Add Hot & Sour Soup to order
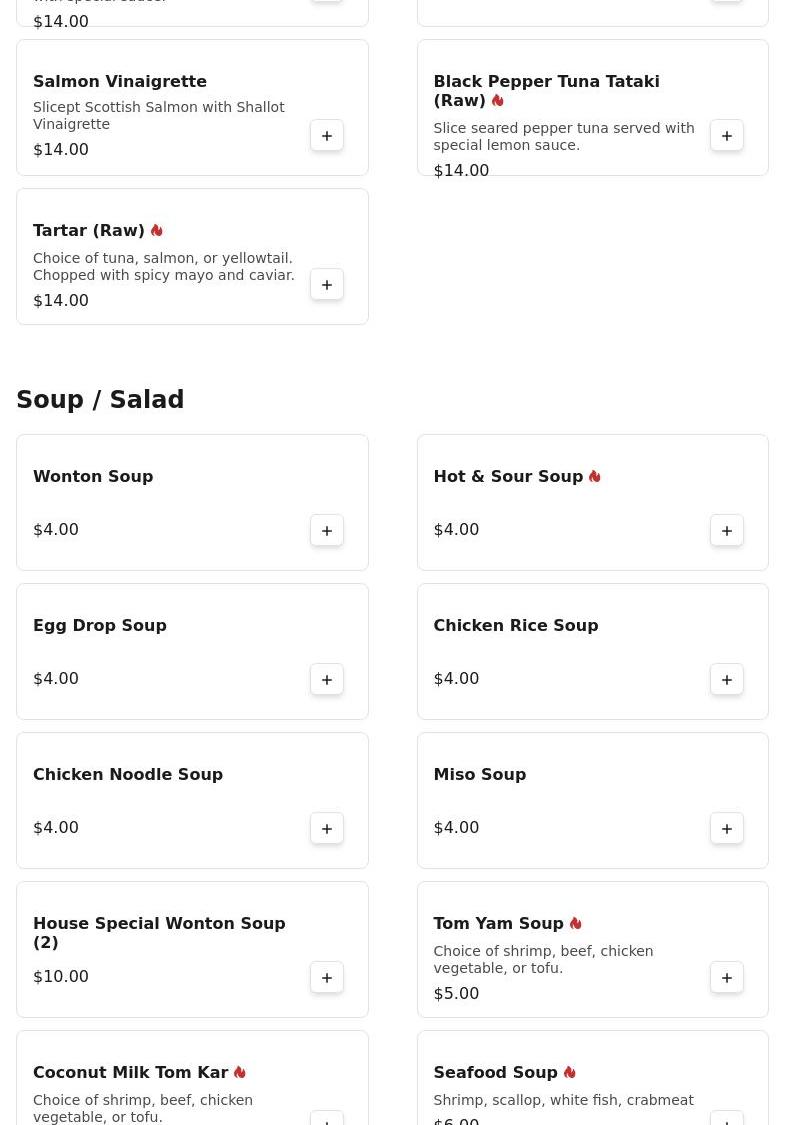Screen dimensions: 785x1125 [727, 531]
